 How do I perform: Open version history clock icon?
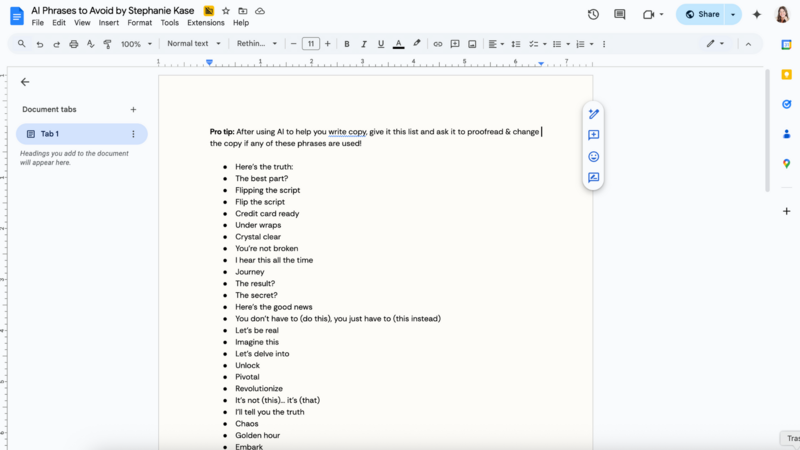[x=593, y=14]
